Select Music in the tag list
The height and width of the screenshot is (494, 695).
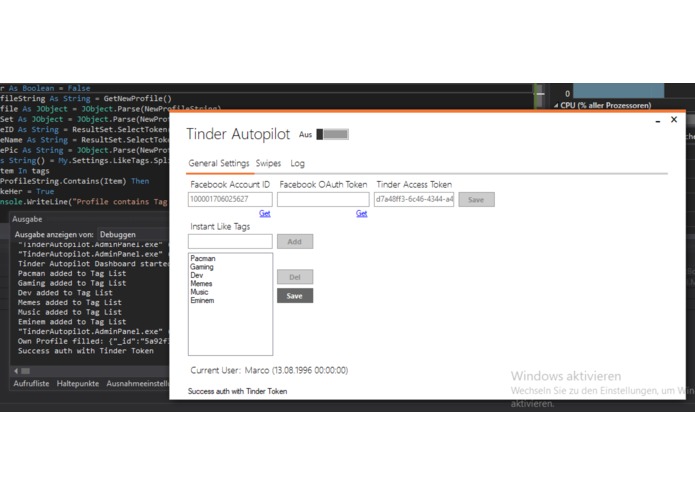tap(199, 292)
